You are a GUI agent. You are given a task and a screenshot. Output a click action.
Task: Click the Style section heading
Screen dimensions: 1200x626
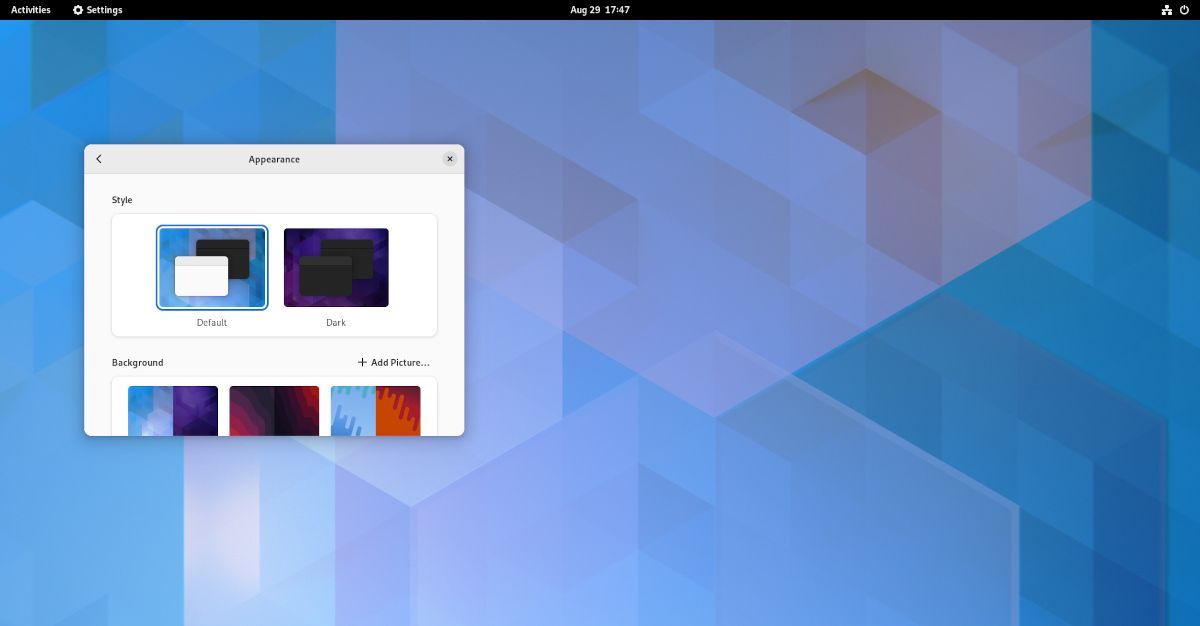(x=122, y=200)
